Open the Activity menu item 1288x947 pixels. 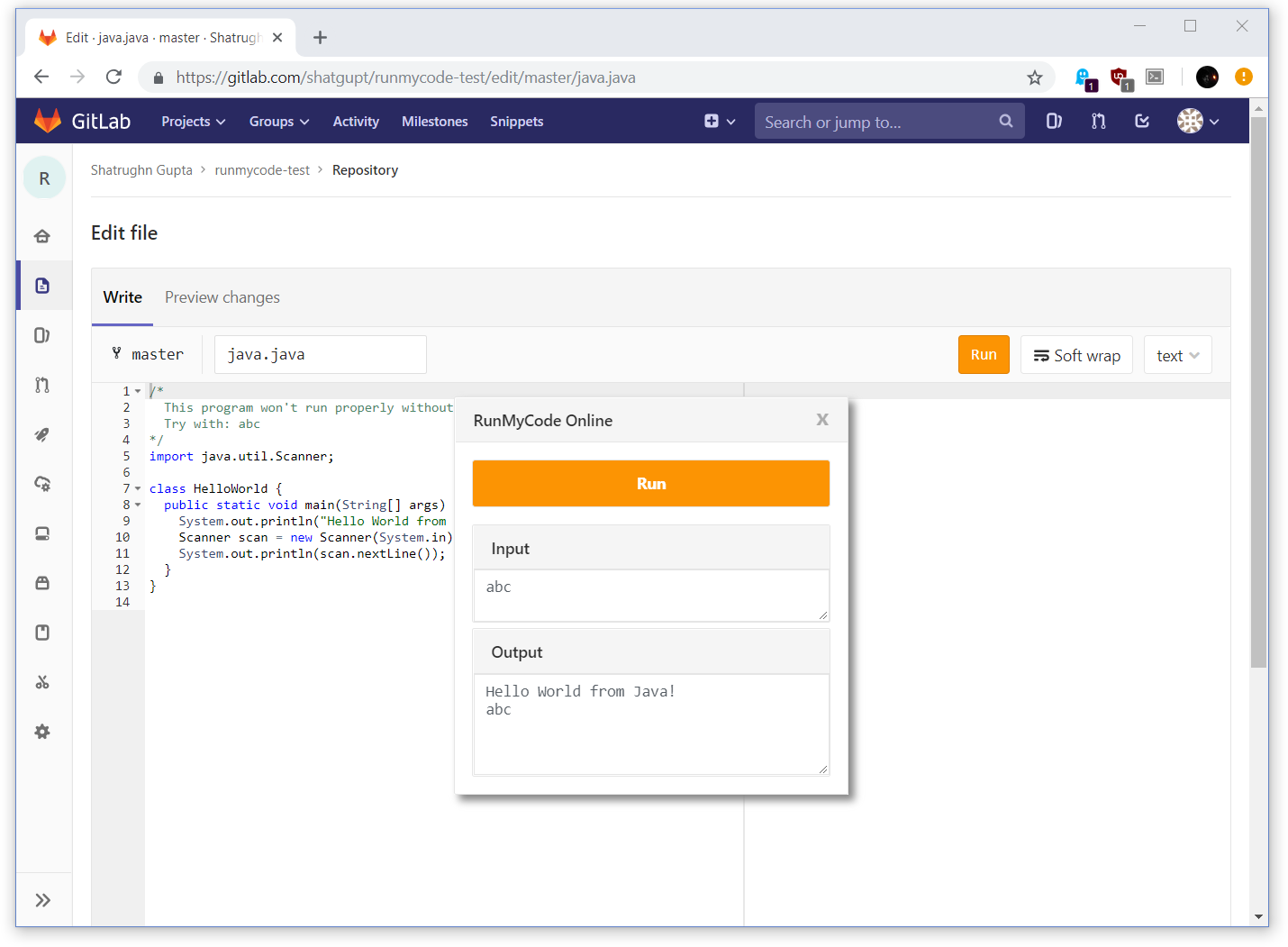[x=356, y=121]
